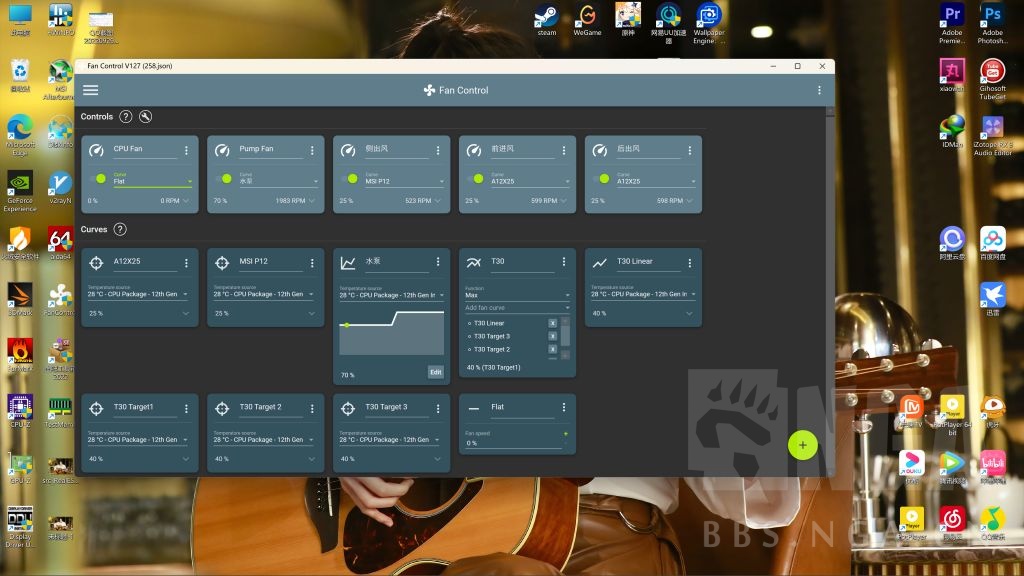Screen dimensions: 1024x576
Task: Click the target icon on A12X25 curve card
Action: [96, 263]
